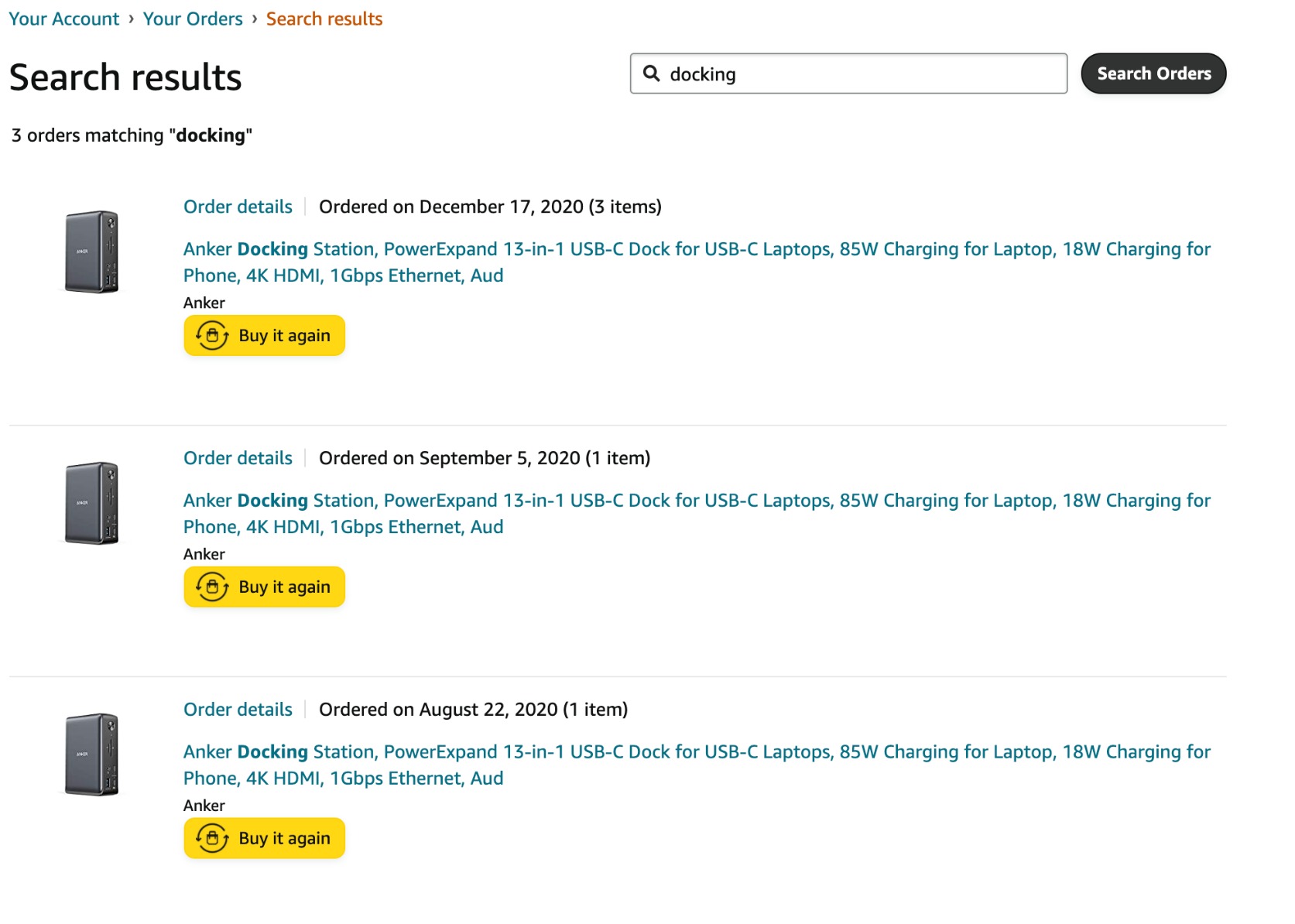
Task: View Order details for December 17, 2020
Action: [x=238, y=207]
